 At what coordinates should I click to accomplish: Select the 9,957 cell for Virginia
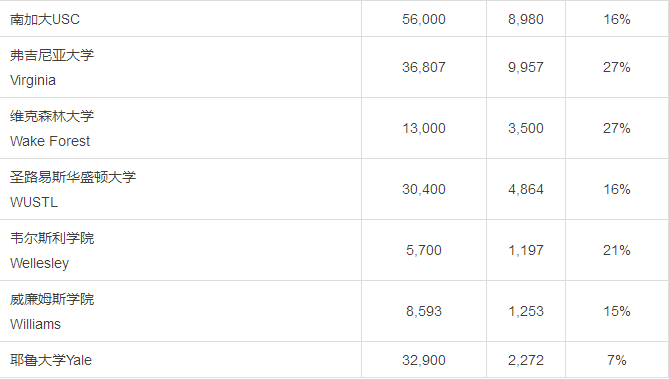pos(526,67)
